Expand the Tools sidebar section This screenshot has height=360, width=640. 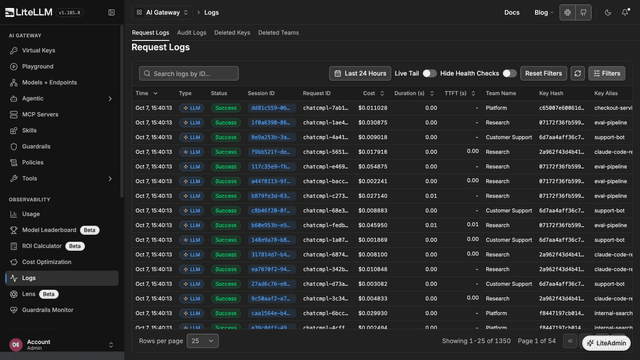pos(62,178)
